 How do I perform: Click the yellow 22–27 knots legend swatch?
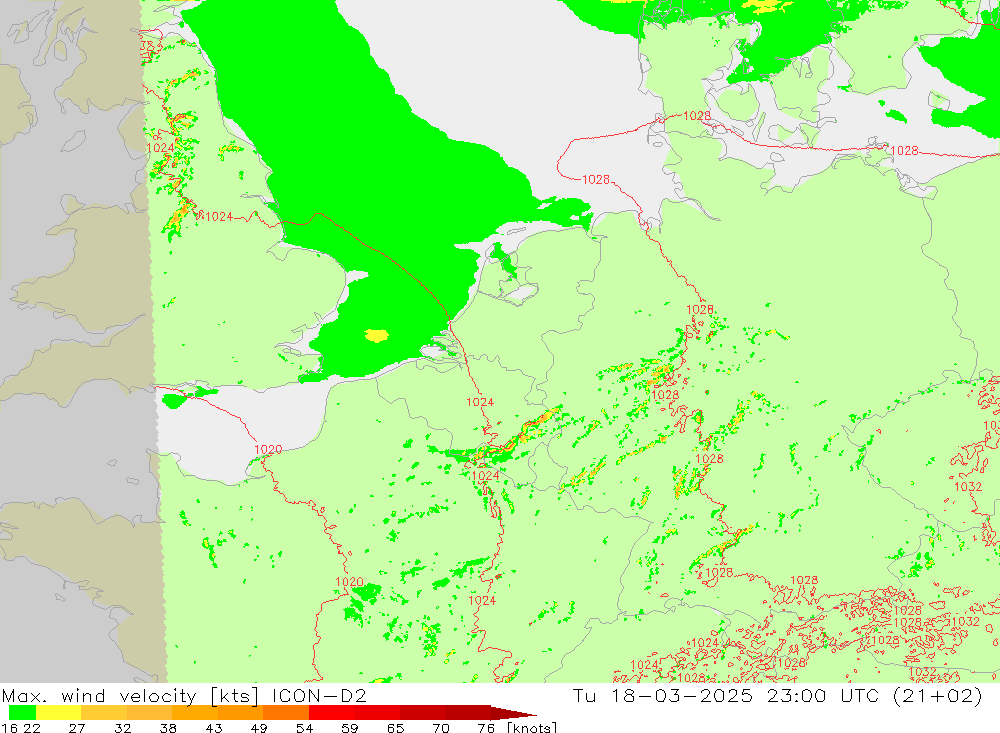[x=59, y=713]
